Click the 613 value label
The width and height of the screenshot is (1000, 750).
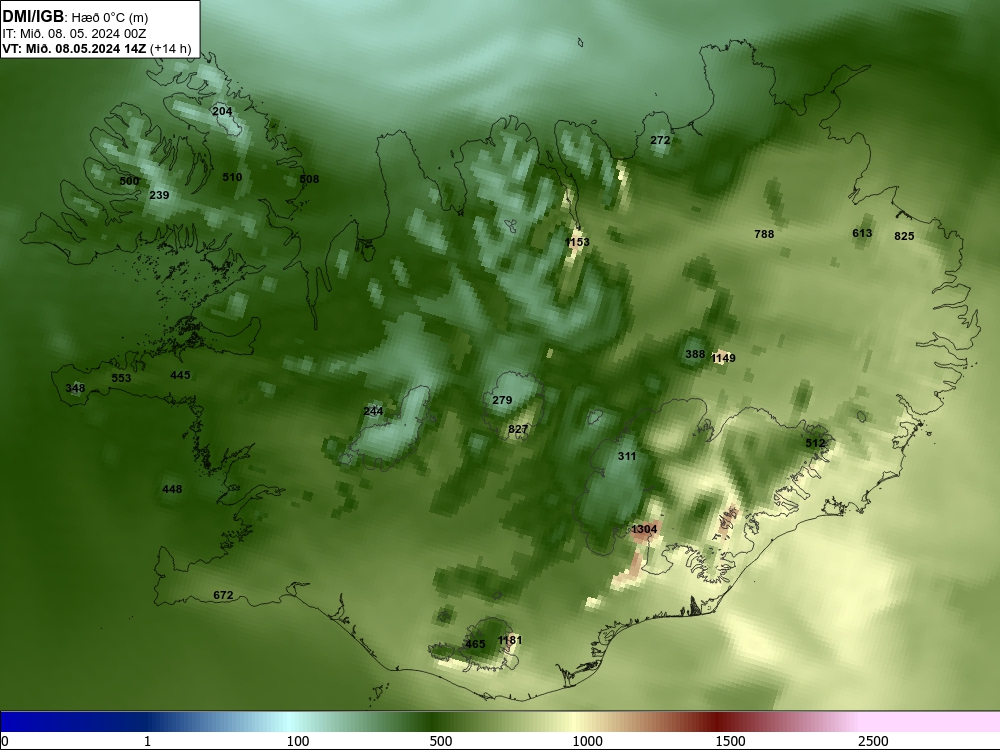(x=862, y=233)
